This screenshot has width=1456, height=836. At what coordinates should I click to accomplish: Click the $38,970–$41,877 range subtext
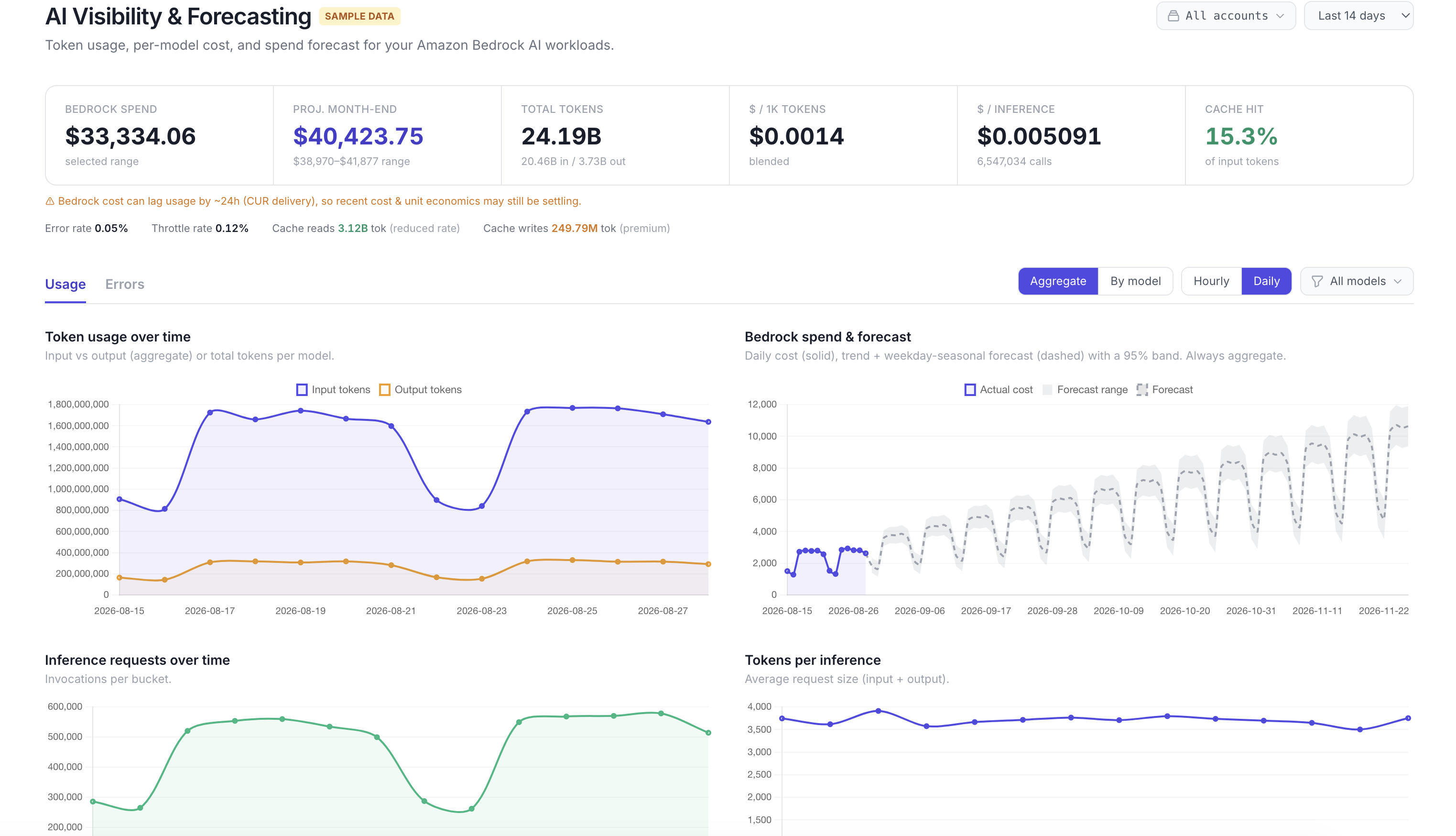click(351, 161)
